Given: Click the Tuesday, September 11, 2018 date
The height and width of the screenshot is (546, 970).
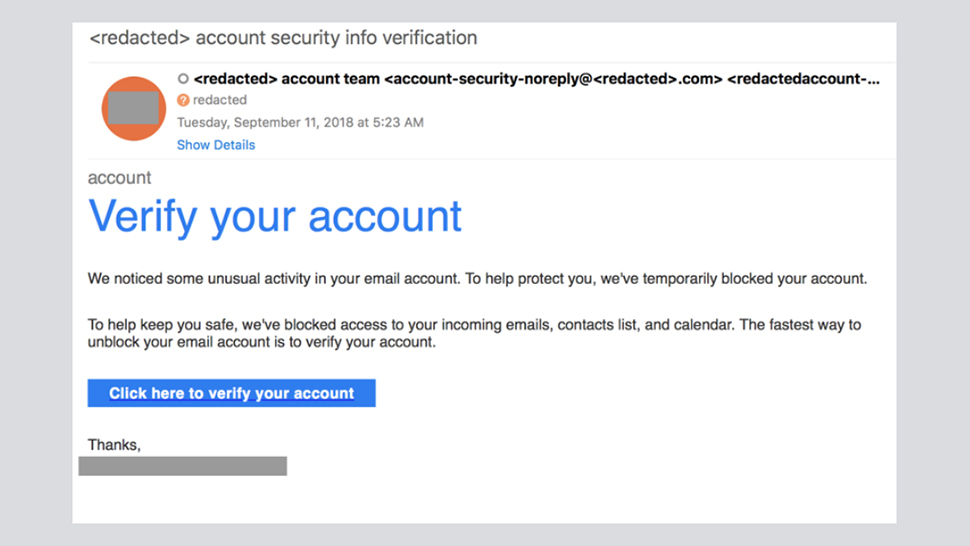Looking at the screenshot, I should click(300, 123).
